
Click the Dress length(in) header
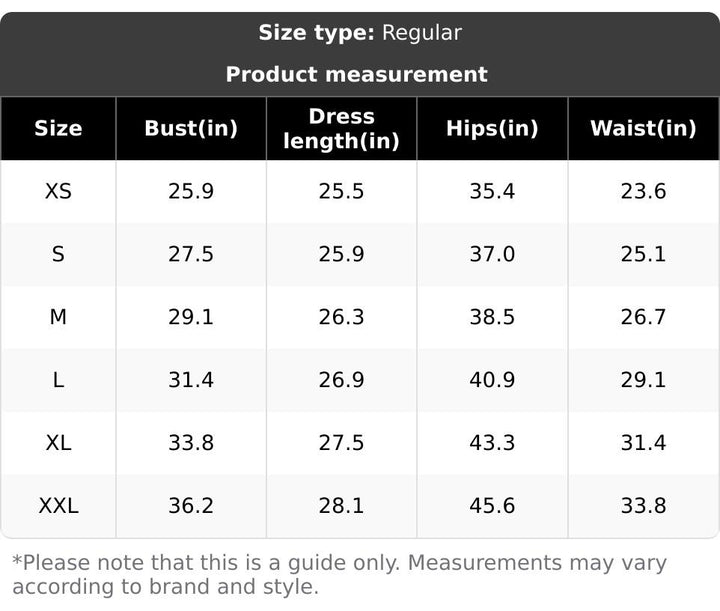pyautogui.click(x=341, y=129)
